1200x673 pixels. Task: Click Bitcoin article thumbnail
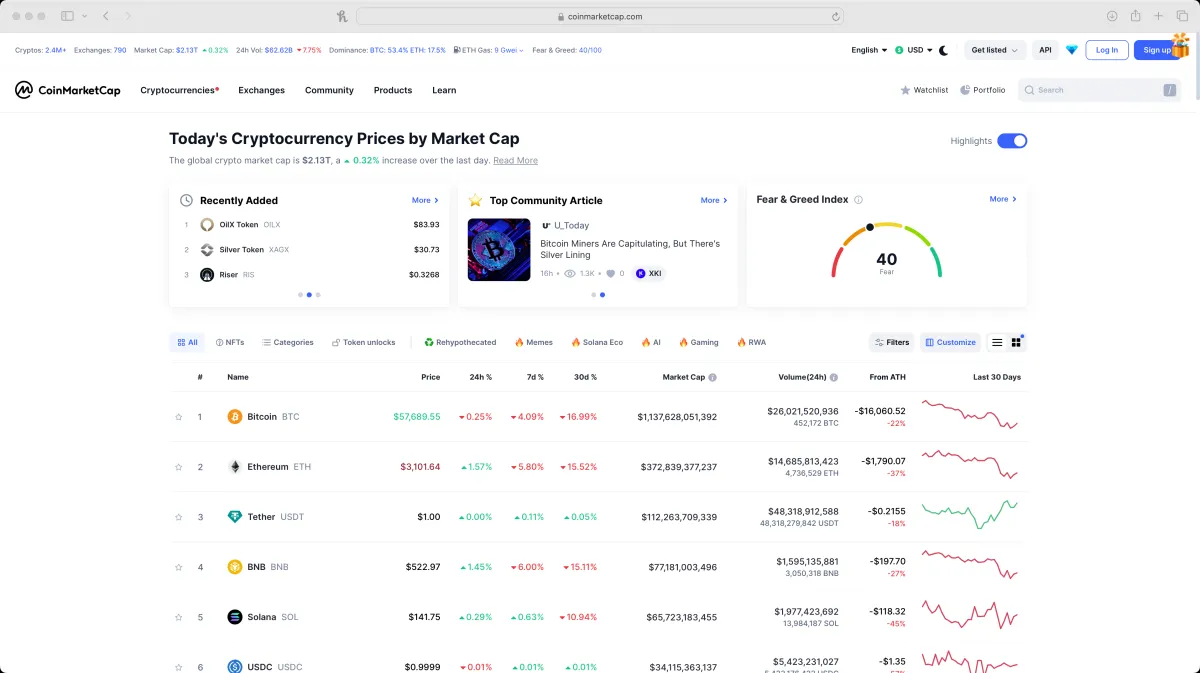coord(499,249)
